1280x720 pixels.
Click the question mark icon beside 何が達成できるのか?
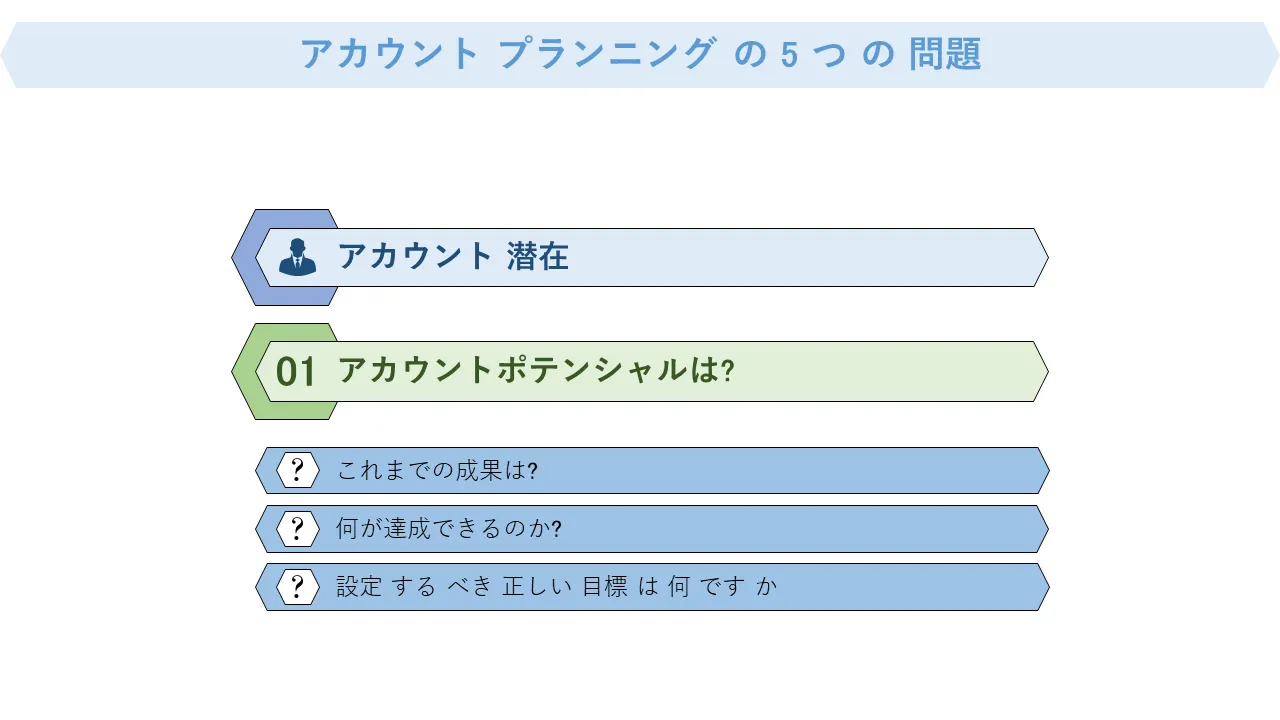click(297, 528)
